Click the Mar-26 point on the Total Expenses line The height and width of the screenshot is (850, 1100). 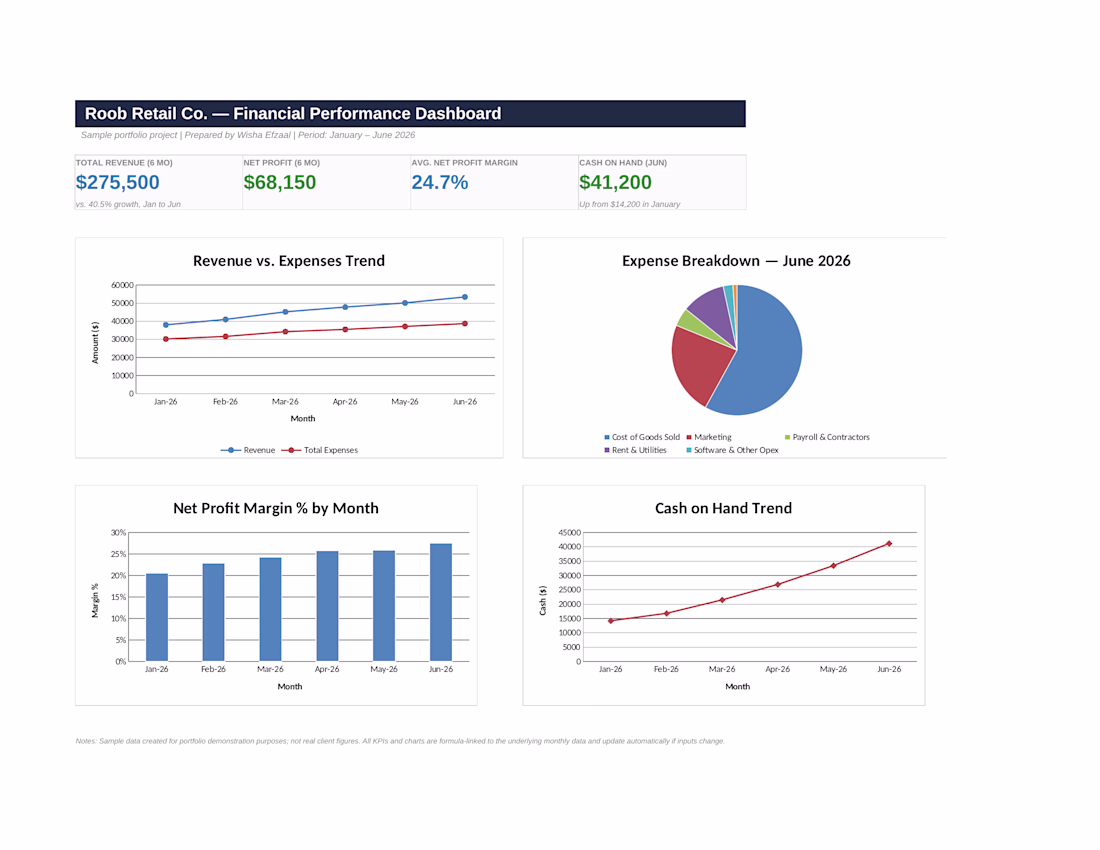(x=285, y=332)
